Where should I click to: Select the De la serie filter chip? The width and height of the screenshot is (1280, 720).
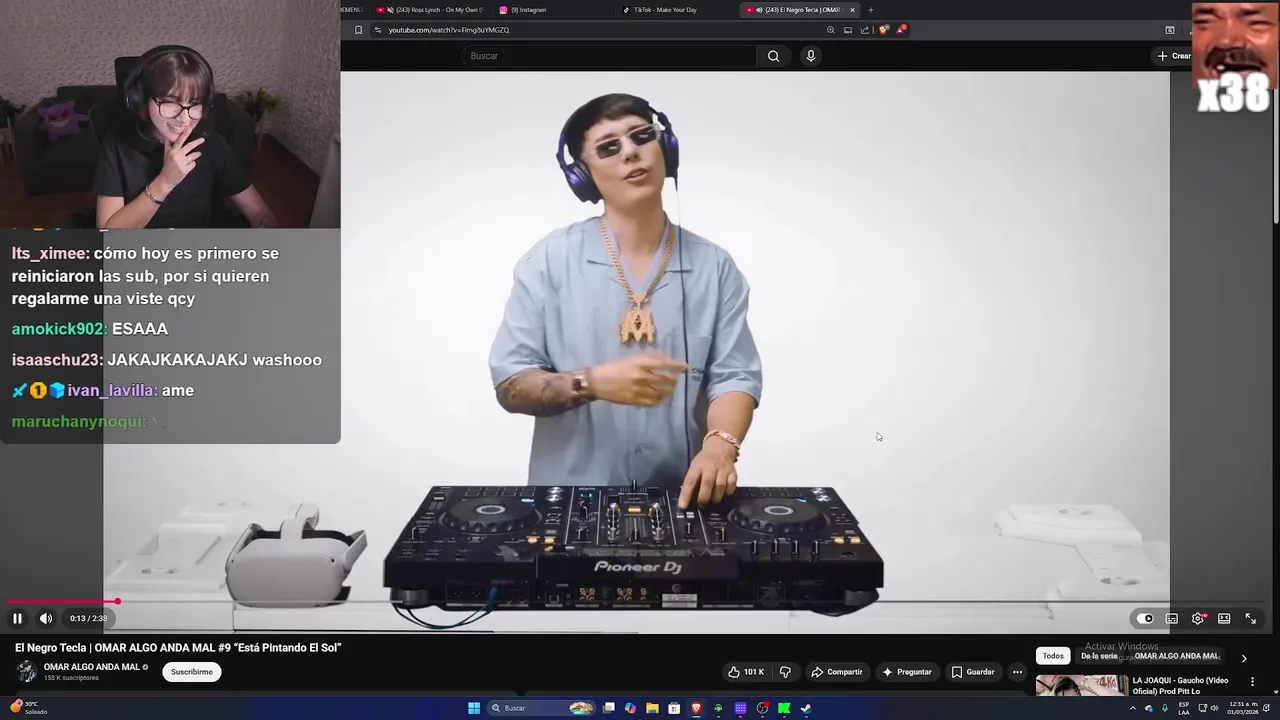click(x=1099, y=656)
